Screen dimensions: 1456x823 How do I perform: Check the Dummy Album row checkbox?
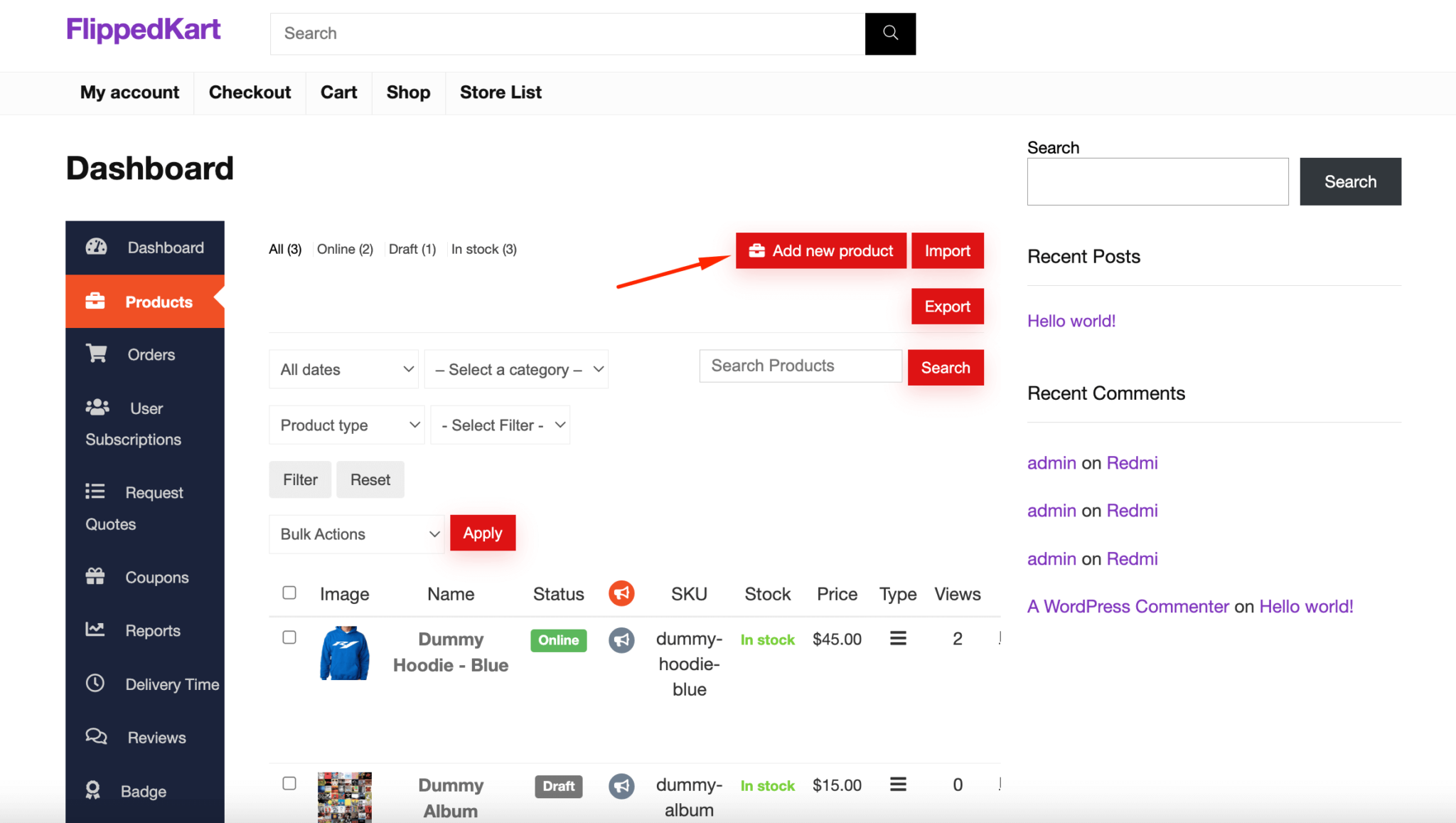click(x=289, y=783)
